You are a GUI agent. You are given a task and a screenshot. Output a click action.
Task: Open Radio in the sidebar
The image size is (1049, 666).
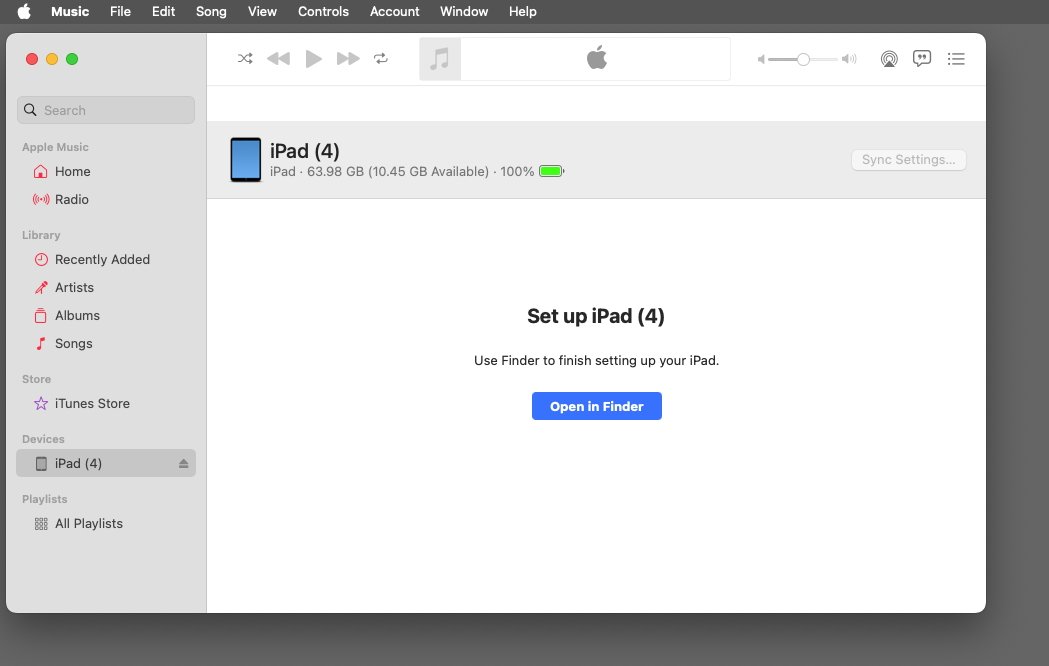[72, 200]
